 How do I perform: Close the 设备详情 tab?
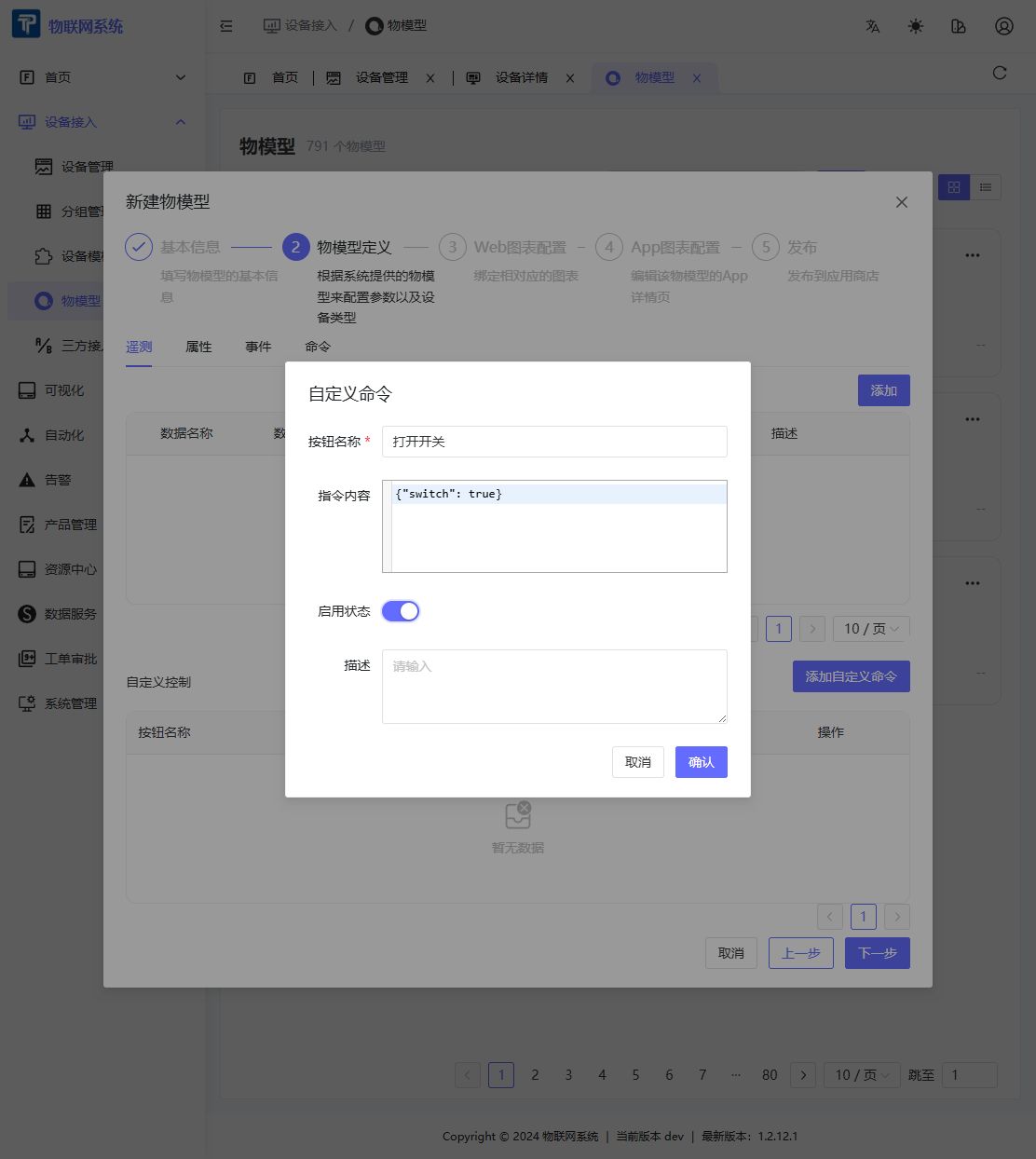click(x=570, y=78)
